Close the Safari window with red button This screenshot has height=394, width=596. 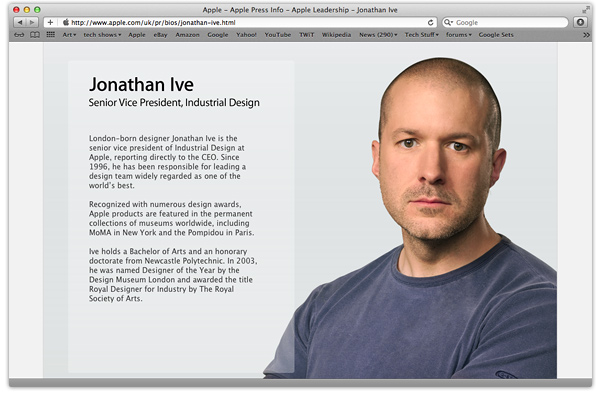click(x=16, y=9)
